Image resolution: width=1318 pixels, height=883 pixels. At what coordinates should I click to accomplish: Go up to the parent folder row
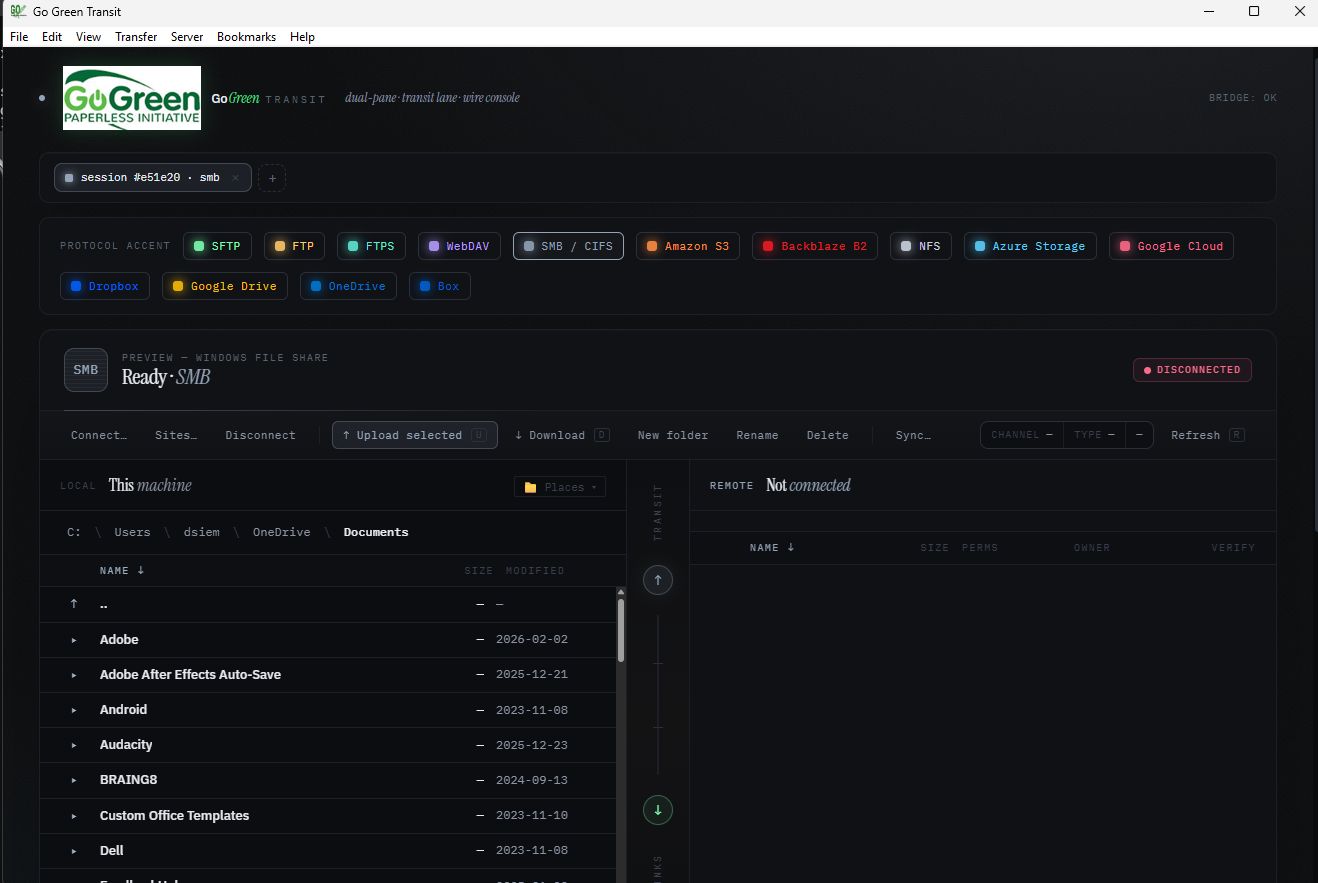pyautogui.click(x=328, y=604)
